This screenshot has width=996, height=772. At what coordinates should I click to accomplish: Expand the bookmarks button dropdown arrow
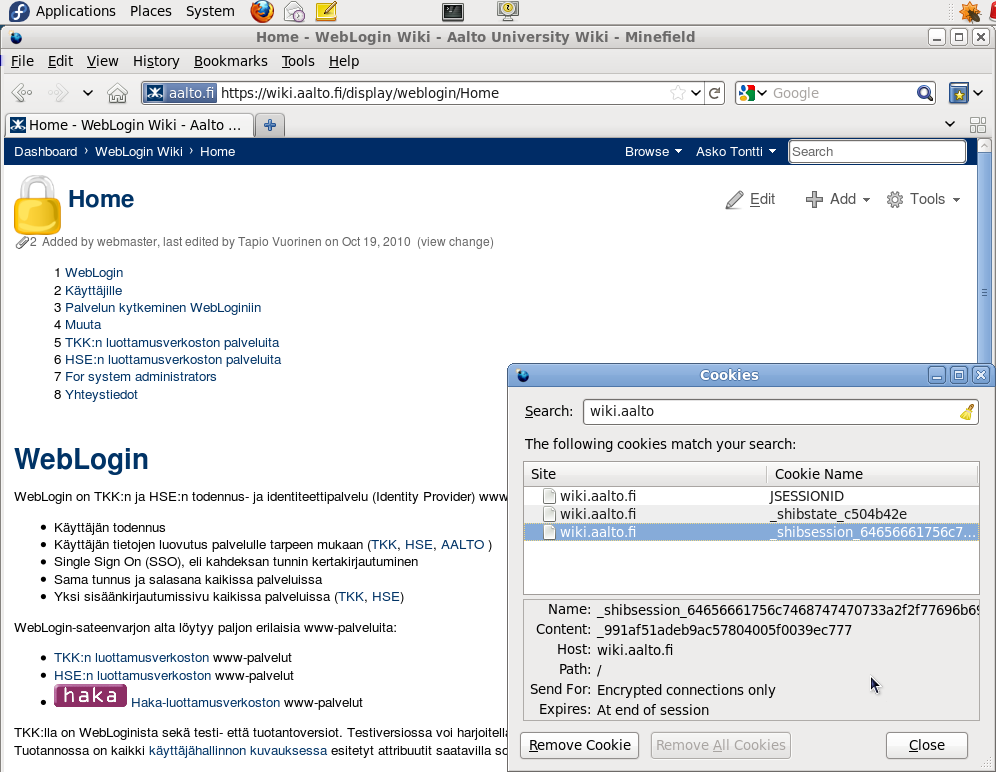978,93
